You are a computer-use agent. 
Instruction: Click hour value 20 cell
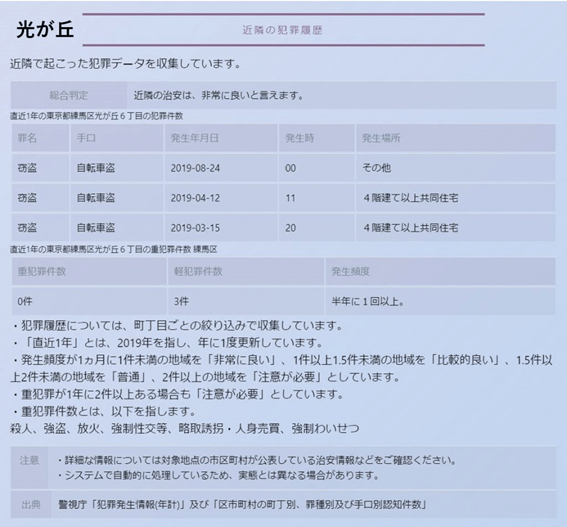[317, 228]
